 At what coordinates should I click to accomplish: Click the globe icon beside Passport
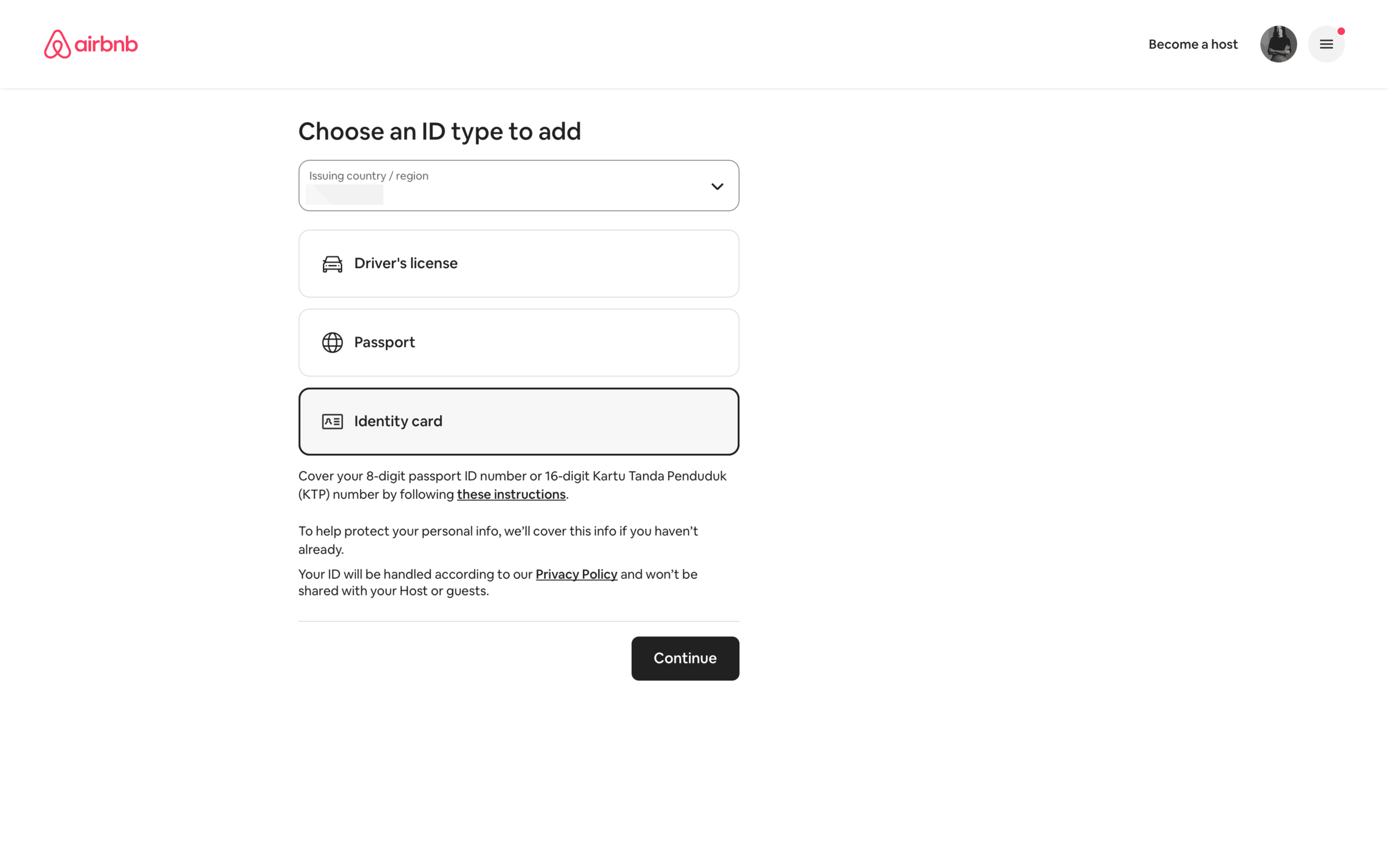pyautogui.click(x=333, y=343)
